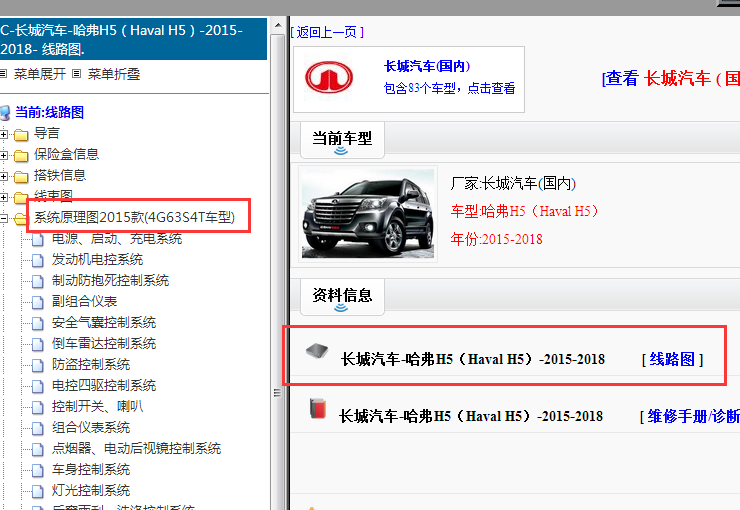Open 电控四驱控制系统 diagram
740x510 pixels.
click(104, 385)
